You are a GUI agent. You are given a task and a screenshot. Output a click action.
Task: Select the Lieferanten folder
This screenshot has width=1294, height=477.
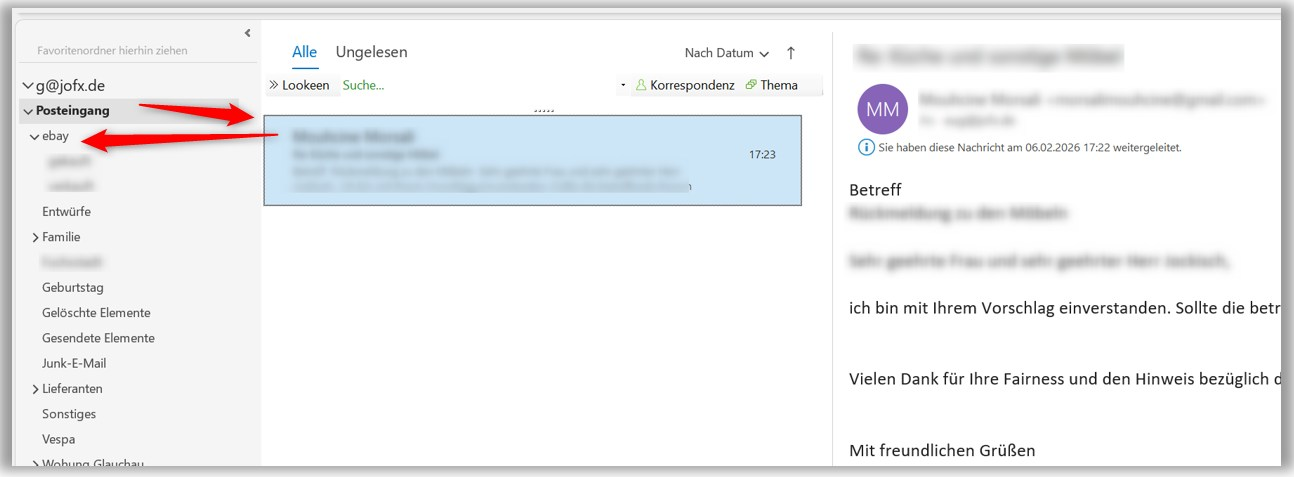pyautogui.click(x=72, y=388)
